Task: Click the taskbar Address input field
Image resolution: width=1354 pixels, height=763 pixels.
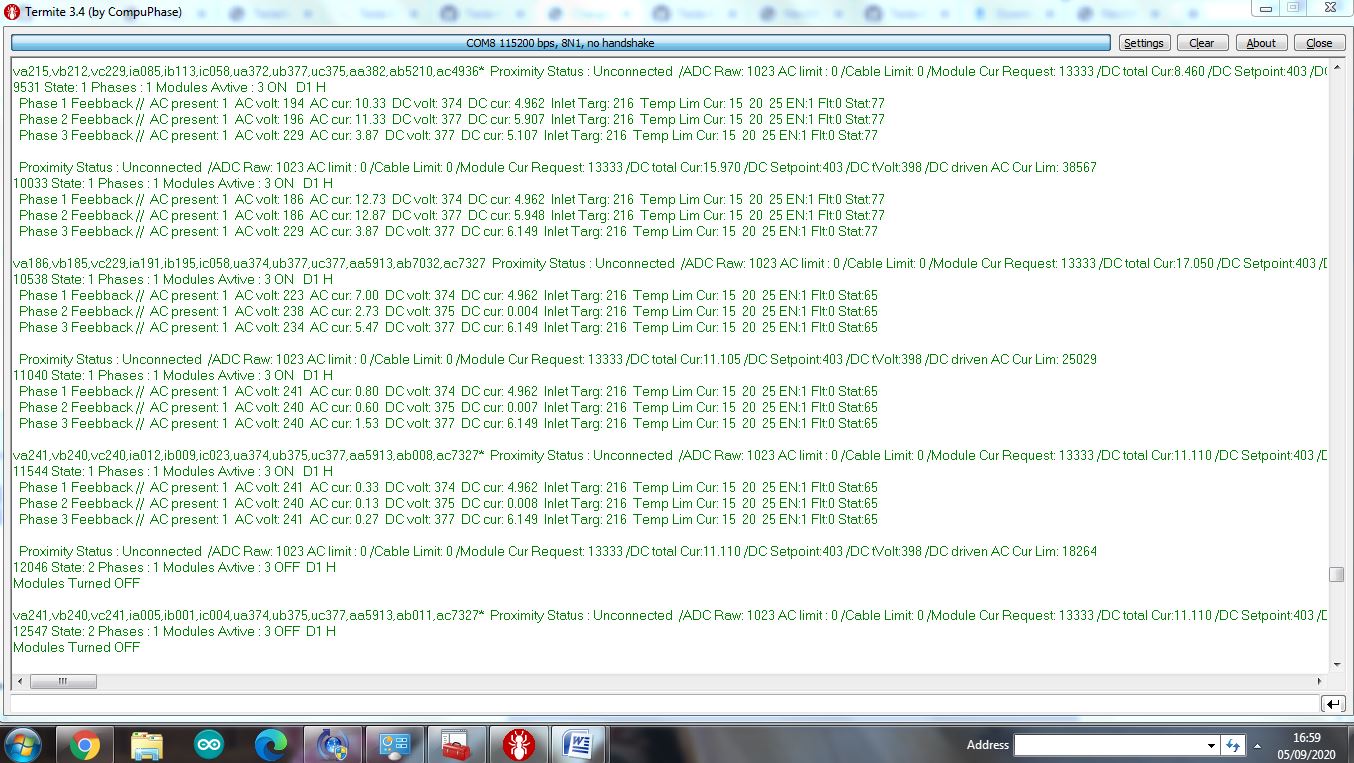Action: pyautogui.click(x=1109, y=745)
